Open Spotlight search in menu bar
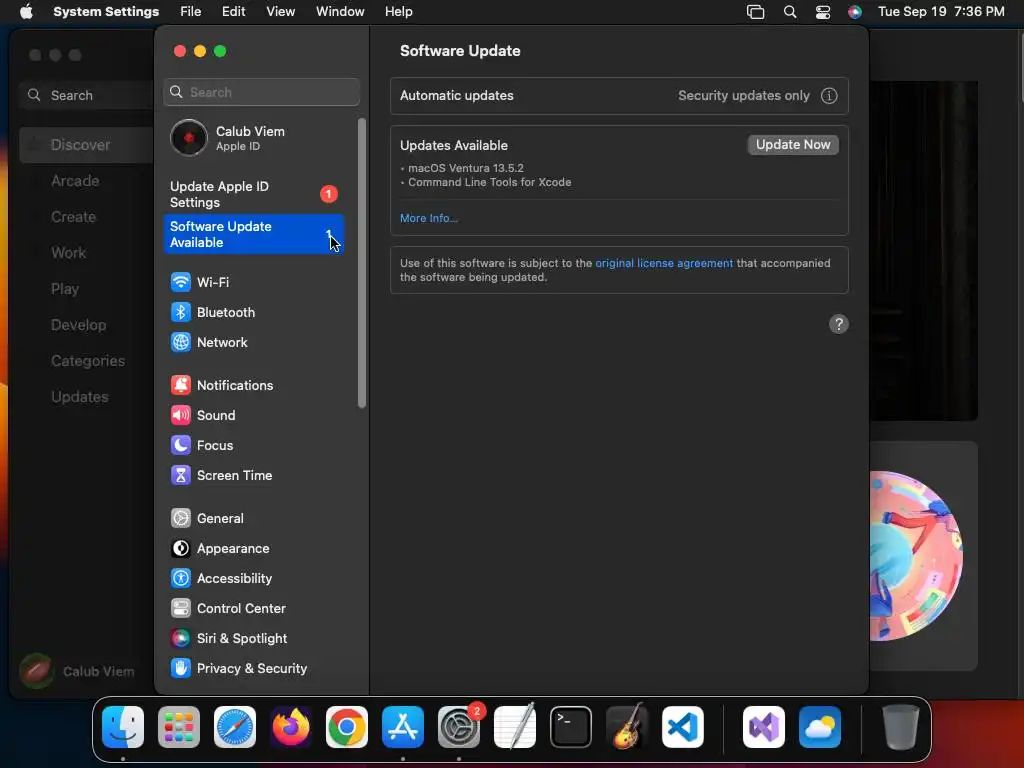 [x=790, y=12]
